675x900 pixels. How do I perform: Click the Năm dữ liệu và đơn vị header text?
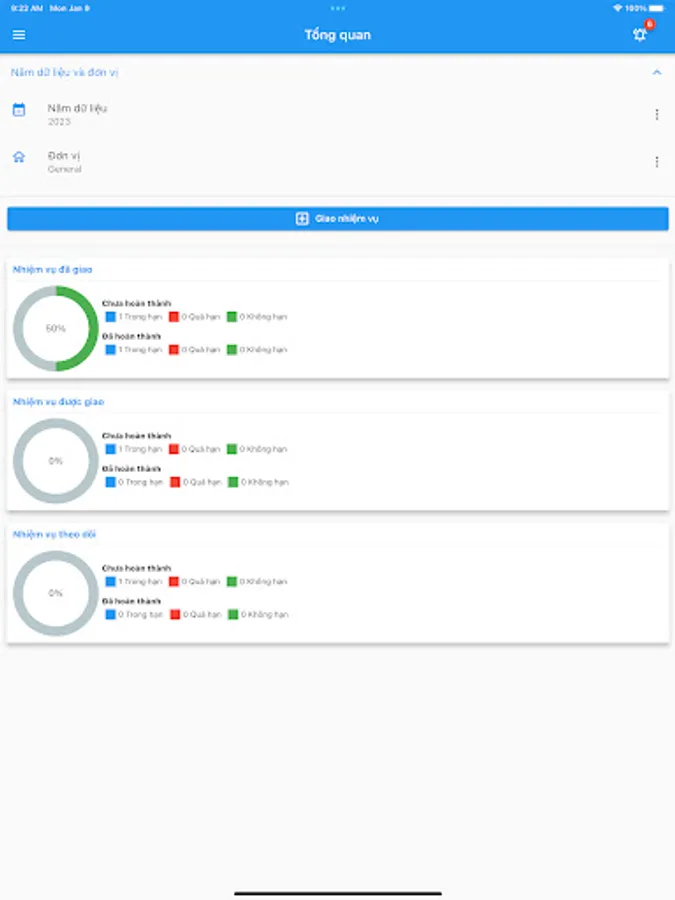click(64, 72)
